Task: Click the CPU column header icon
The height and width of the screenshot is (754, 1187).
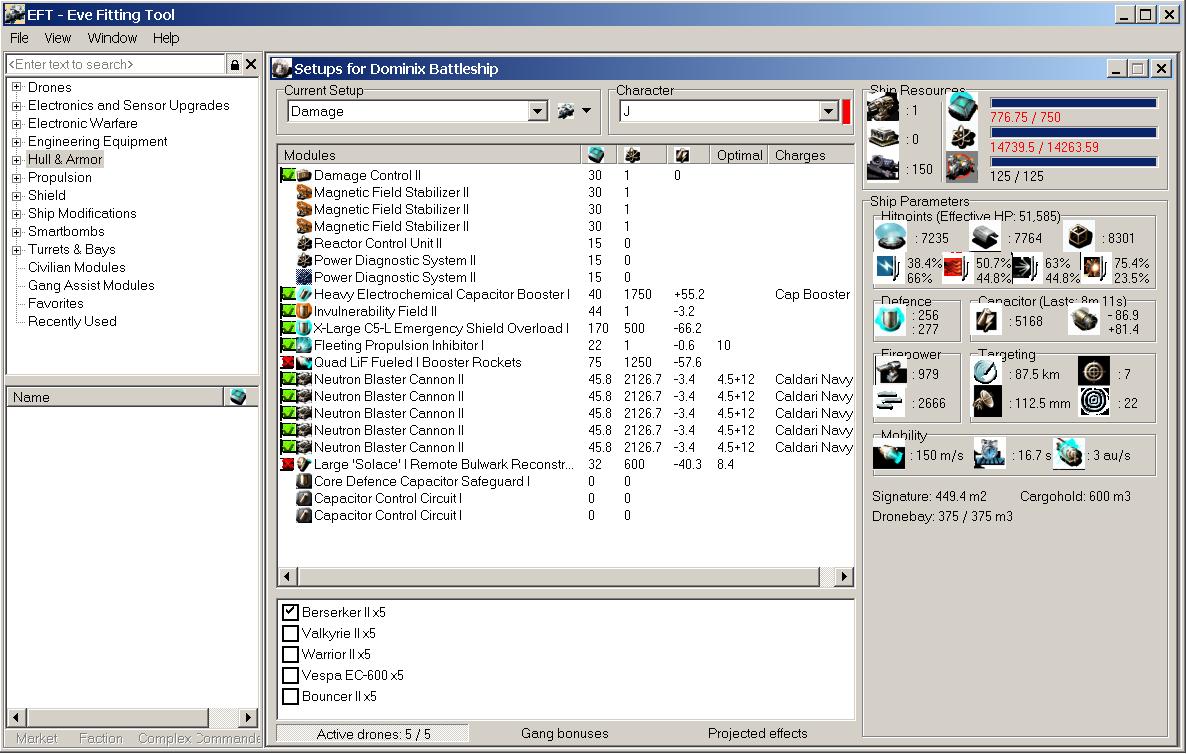Action: tap(596, 155)
